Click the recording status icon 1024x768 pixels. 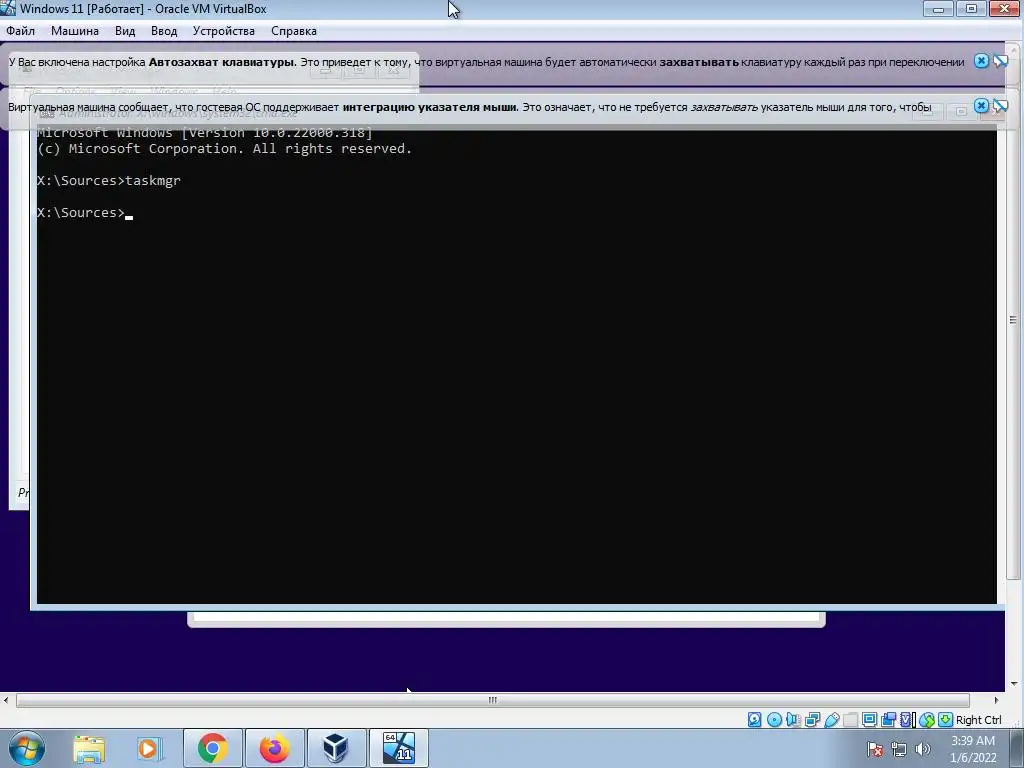pos(888,720)
